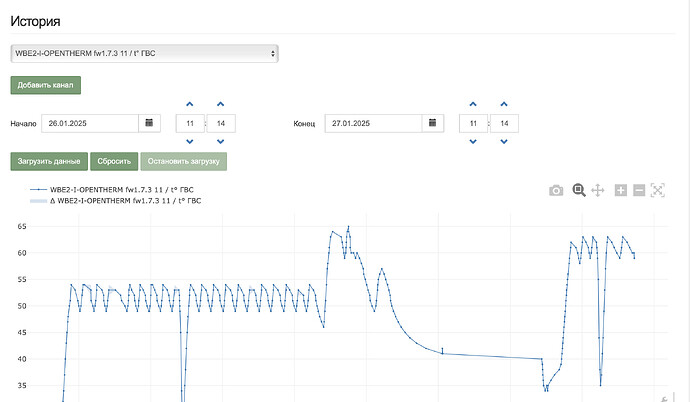Download plot as image via camera icon
690x402 pixels.
click(556, 190)
